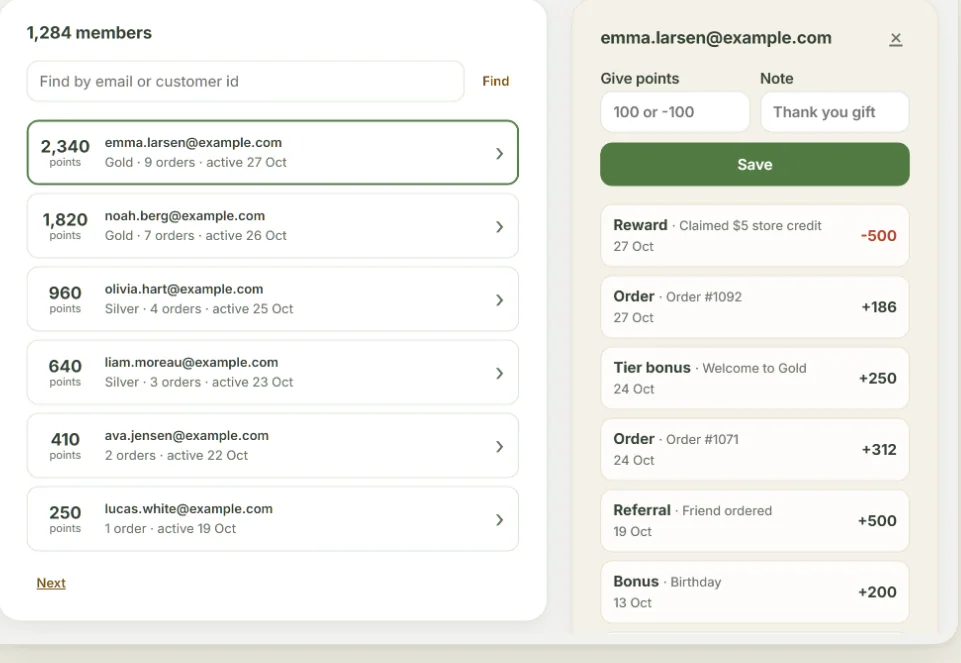
Task: Select the 1,284 members heading
Action: [x=89, y=32]
